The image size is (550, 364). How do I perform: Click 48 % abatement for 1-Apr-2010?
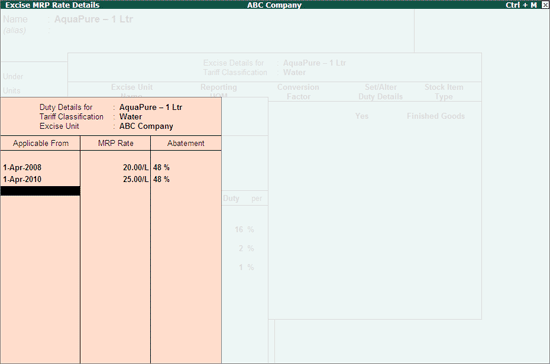(x=161, y=180)
